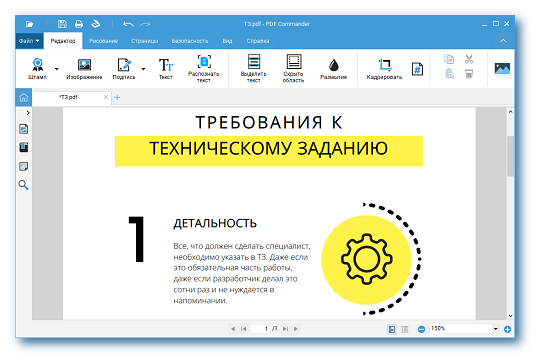The image size is (540, 363).
Task: Expand the Штамп dropdown arrow
Action: [x=56, y=69]
